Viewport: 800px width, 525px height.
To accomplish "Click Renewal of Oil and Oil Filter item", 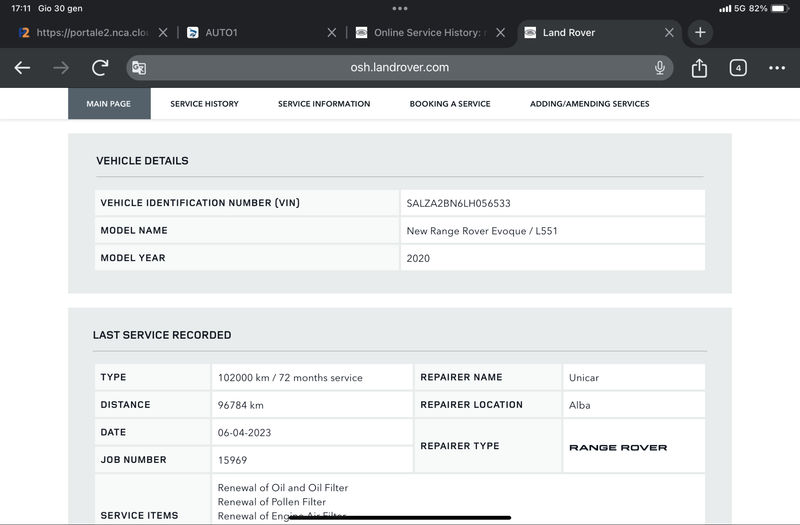I will tap(283, 488).
